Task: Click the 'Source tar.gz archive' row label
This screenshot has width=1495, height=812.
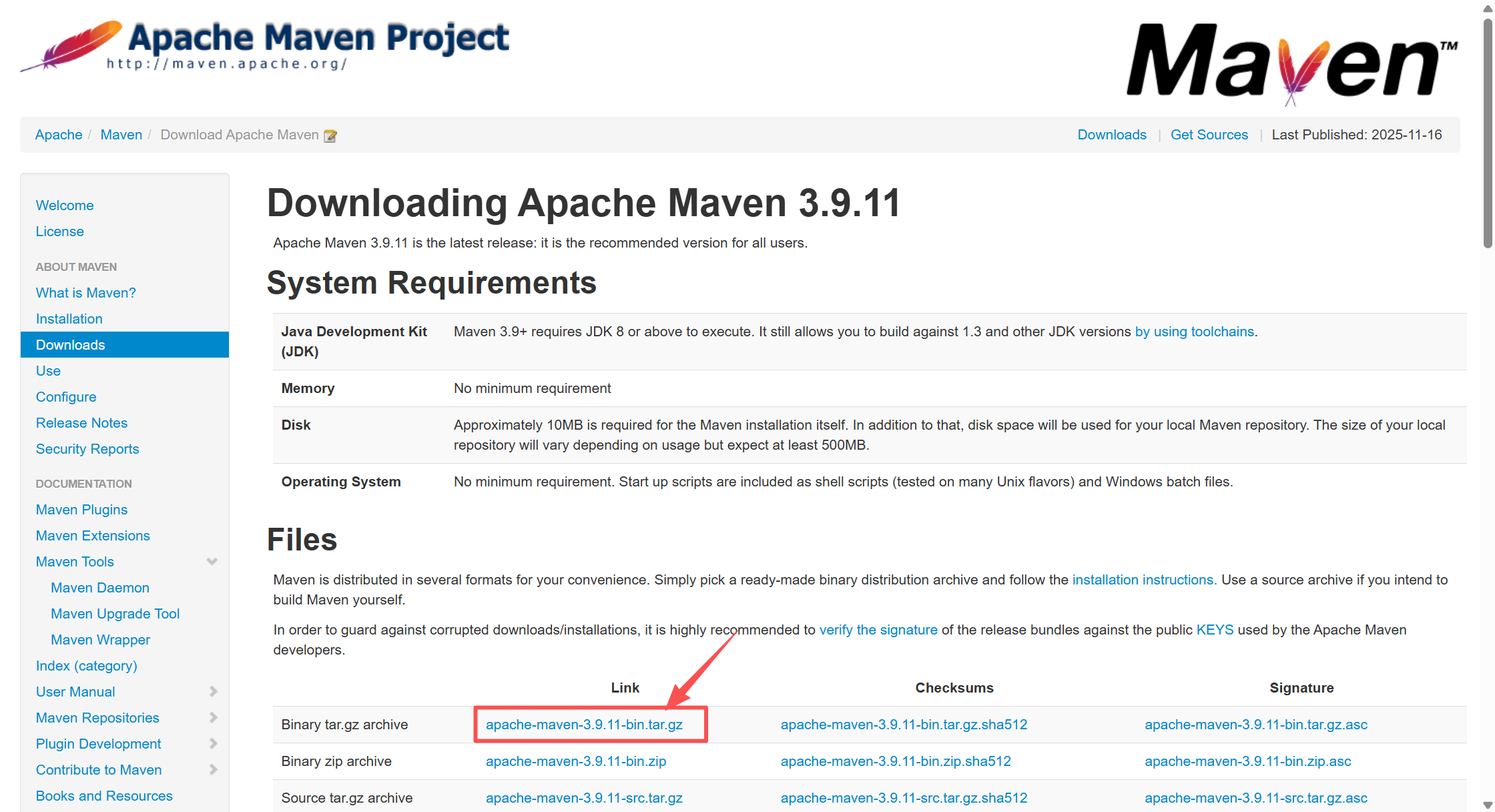Action: pos(347,798)
